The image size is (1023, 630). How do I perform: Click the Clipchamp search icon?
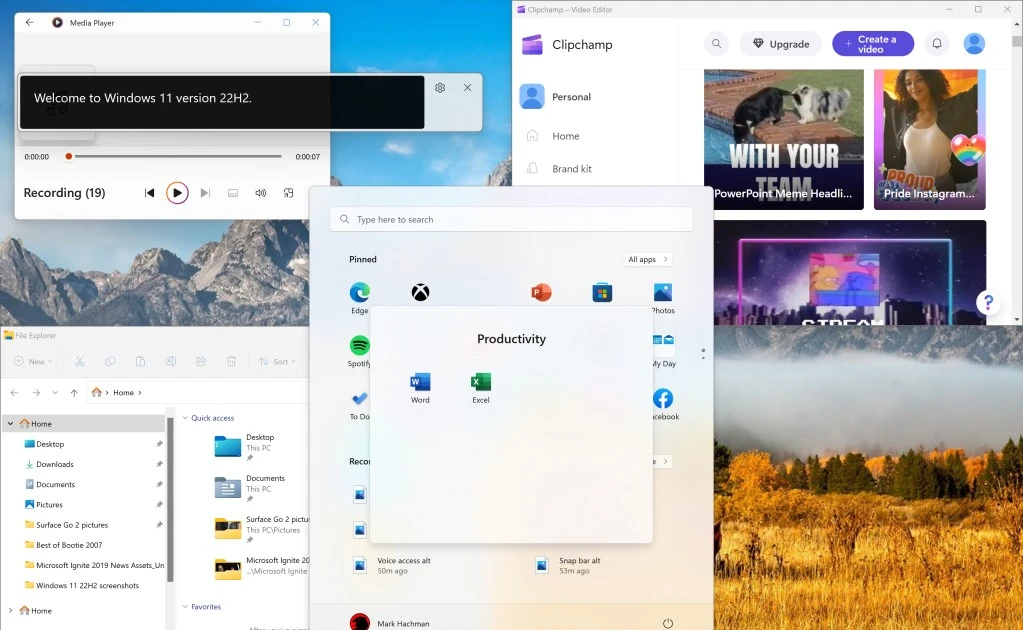pos(716,43)
